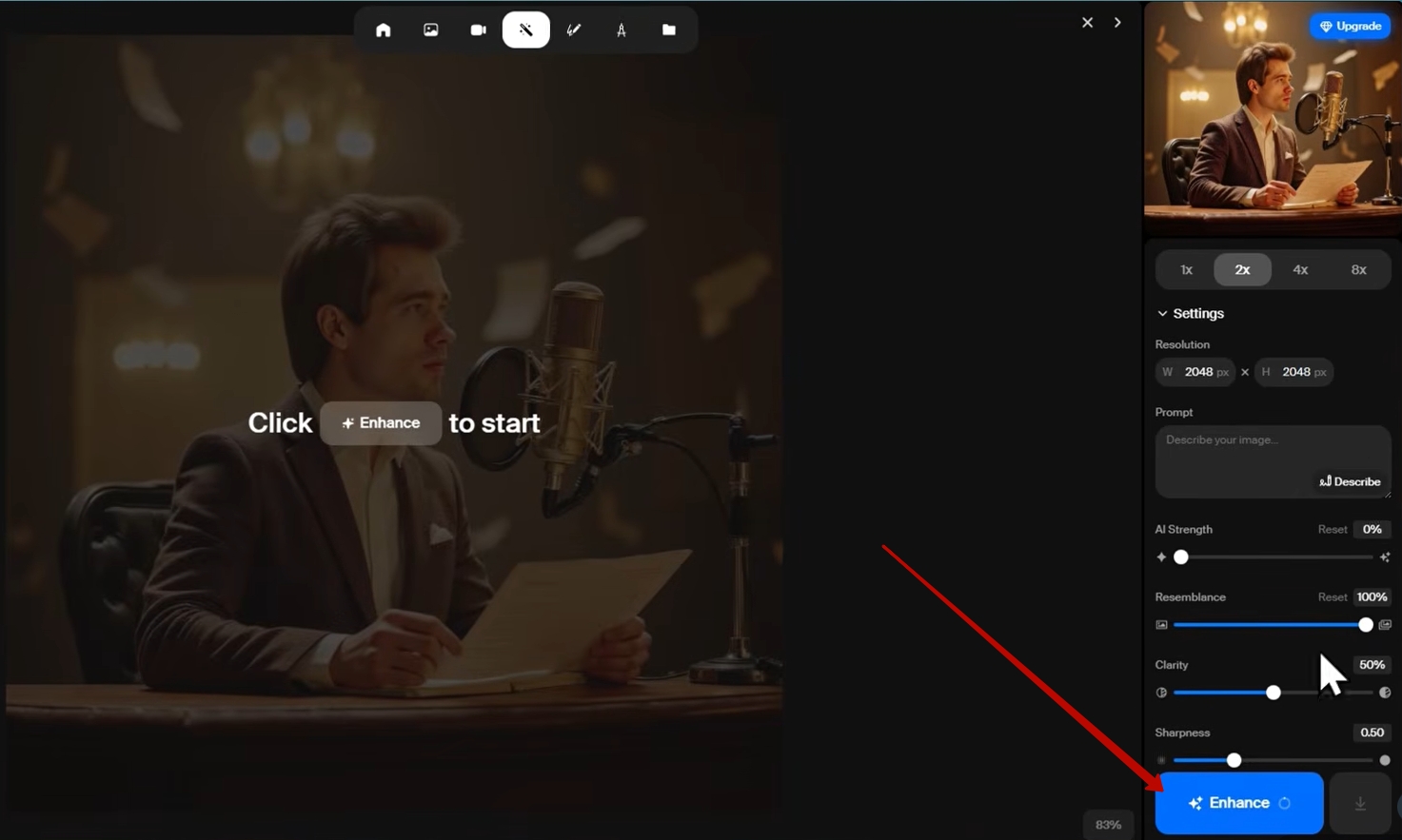Select 1x upscale factor

pyautogui.click(x=1186, y=270)
